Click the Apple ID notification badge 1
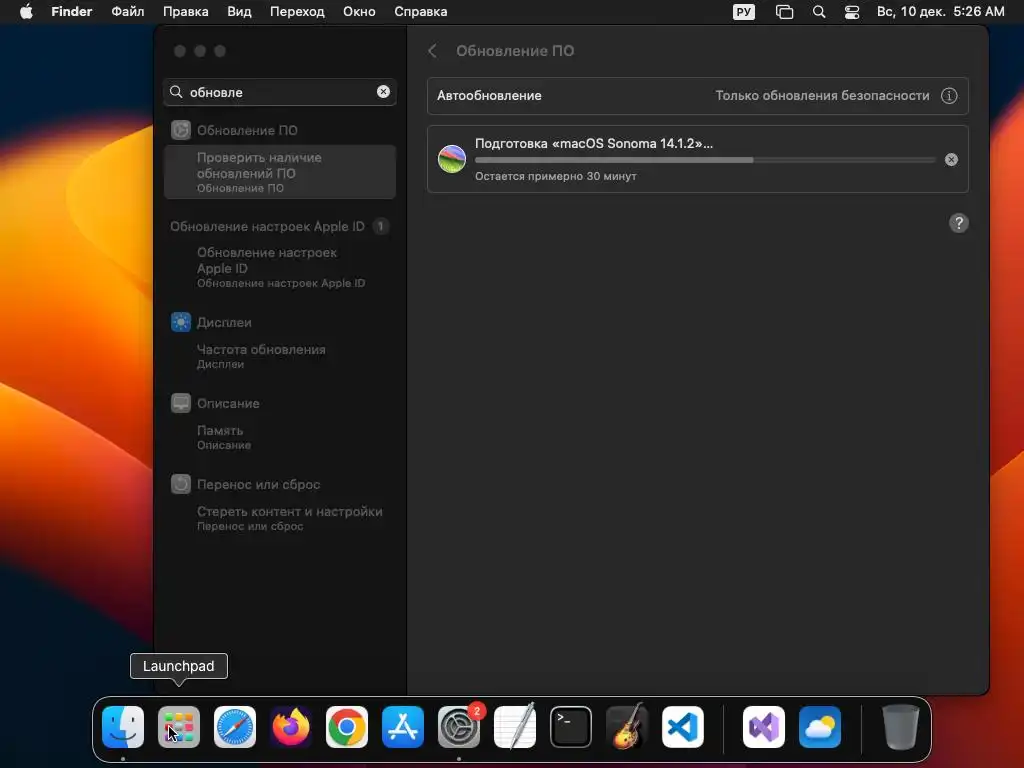 pos(381,227)
